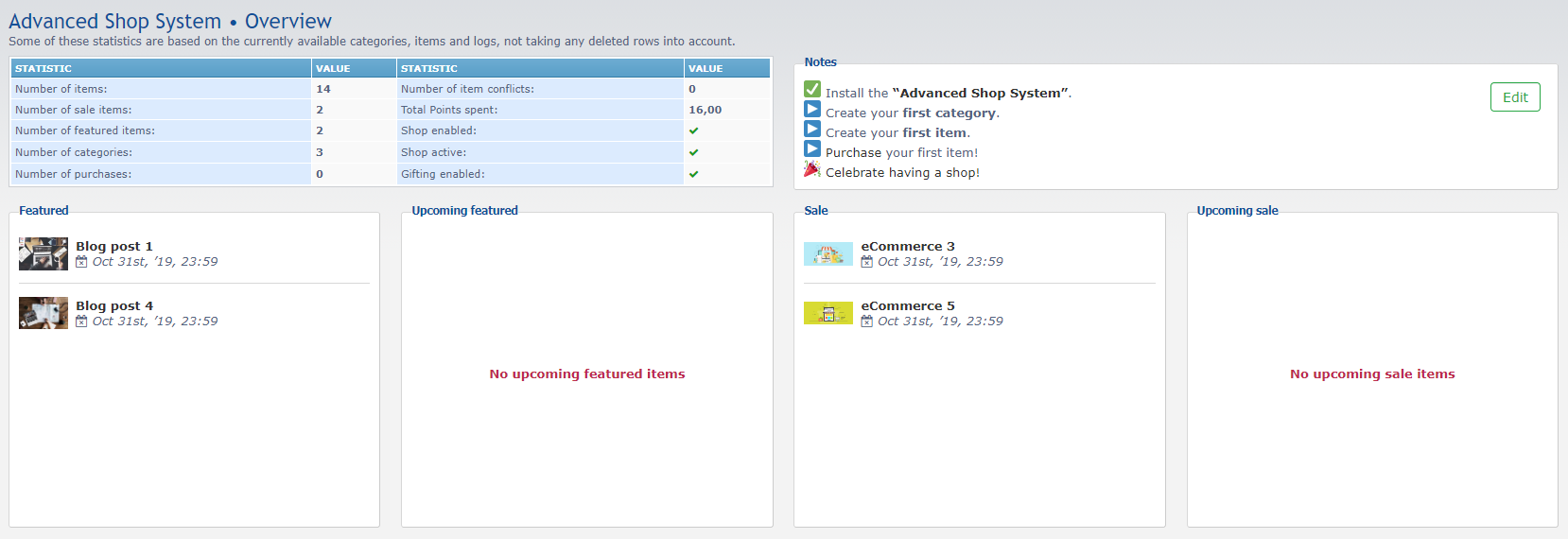Click the calendar icon under eCommerce 3
This screenshot has width=1568, height=539.
coord(866,262)
